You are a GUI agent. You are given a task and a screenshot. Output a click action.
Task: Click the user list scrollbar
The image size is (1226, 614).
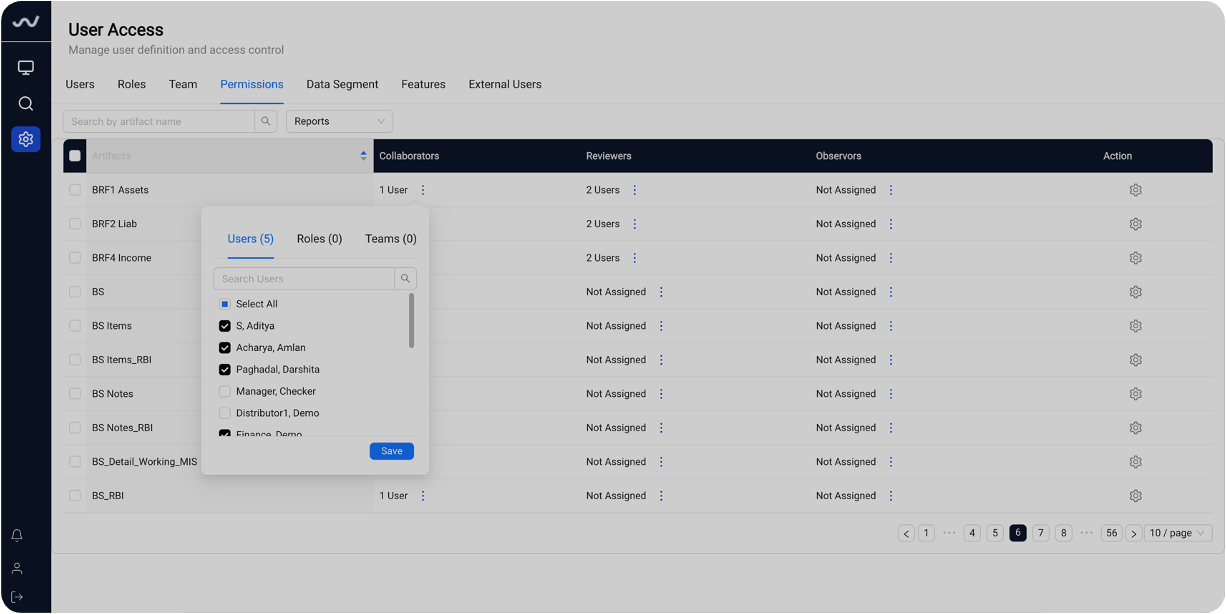coord(412,321)
